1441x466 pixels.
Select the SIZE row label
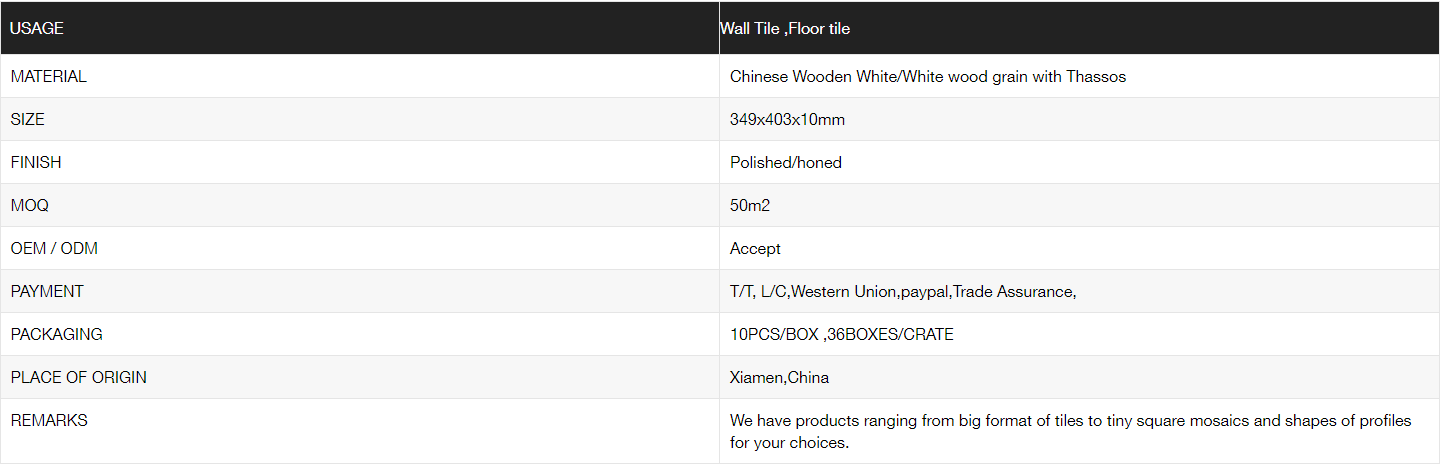click(28, 120)
